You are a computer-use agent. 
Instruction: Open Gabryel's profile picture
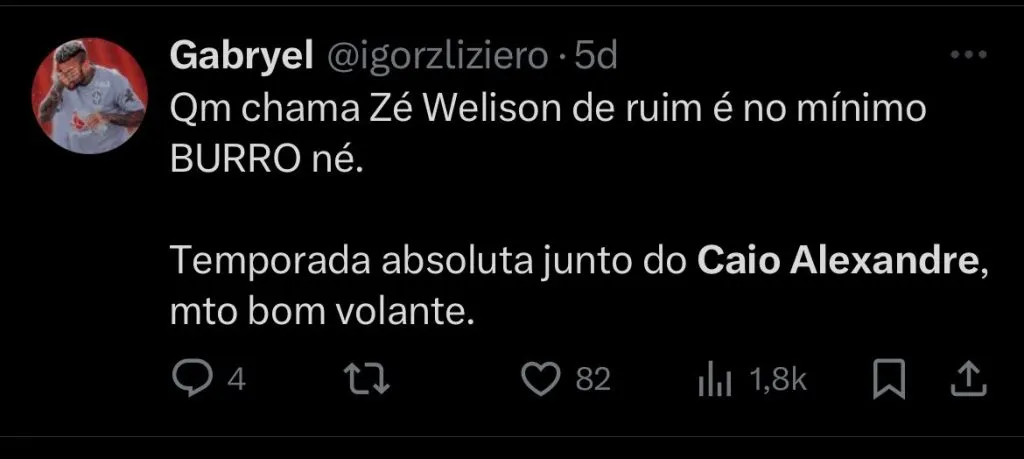(x=89, y=96)
